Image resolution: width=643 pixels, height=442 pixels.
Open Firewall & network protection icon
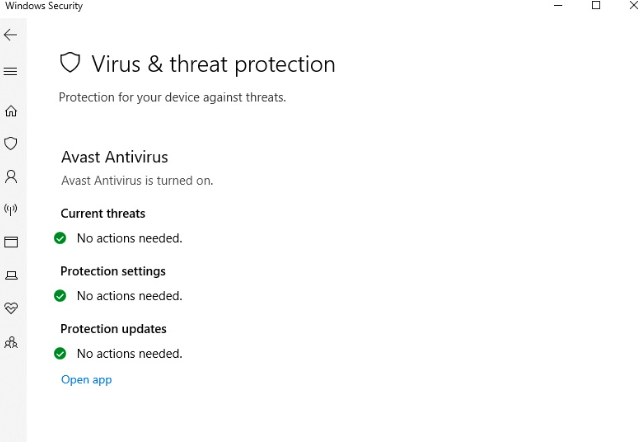(x=11, y=210)
